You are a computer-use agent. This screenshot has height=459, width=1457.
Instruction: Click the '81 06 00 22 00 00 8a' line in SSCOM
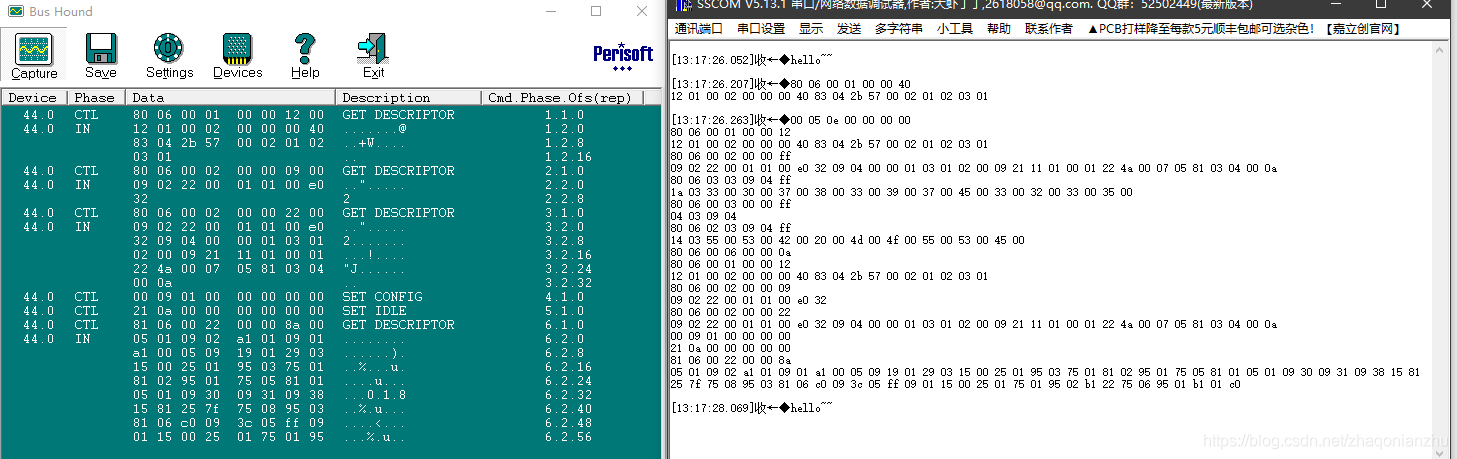(731, 360)
